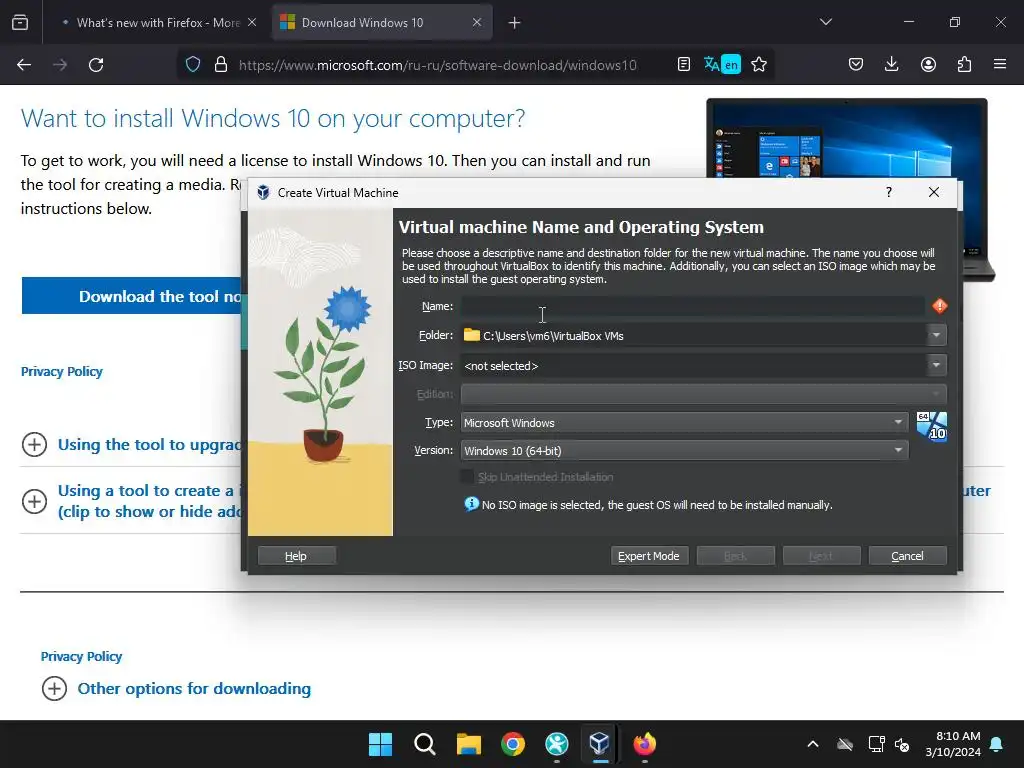Close the What's new with Firefox tab
The height and width of the screenshot is (768, 1024).
[x=252, y=22]
